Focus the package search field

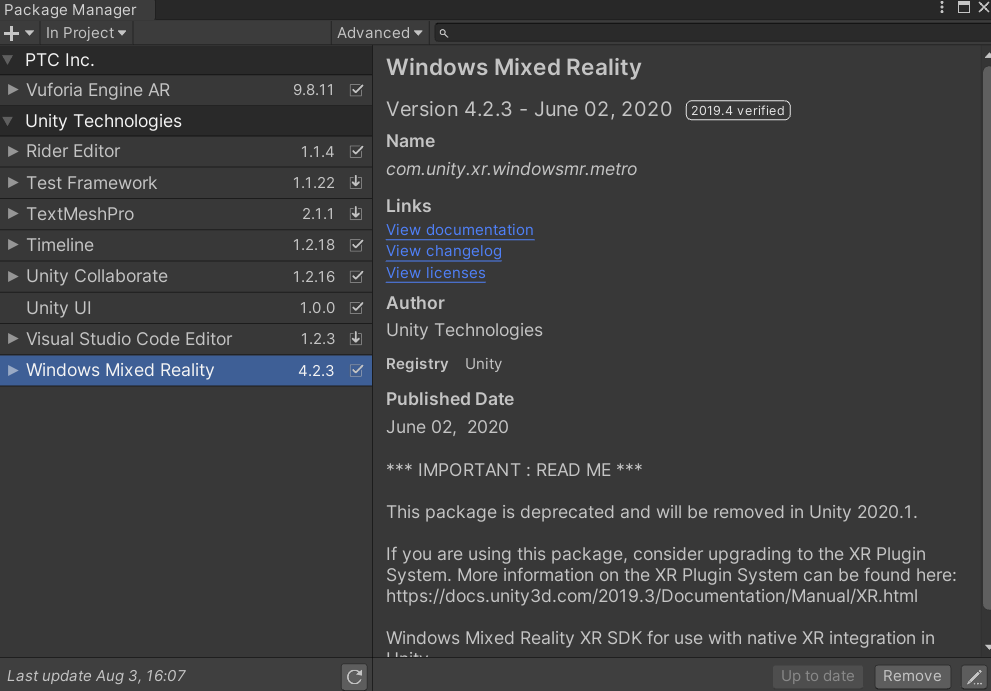tap(711, 33)
